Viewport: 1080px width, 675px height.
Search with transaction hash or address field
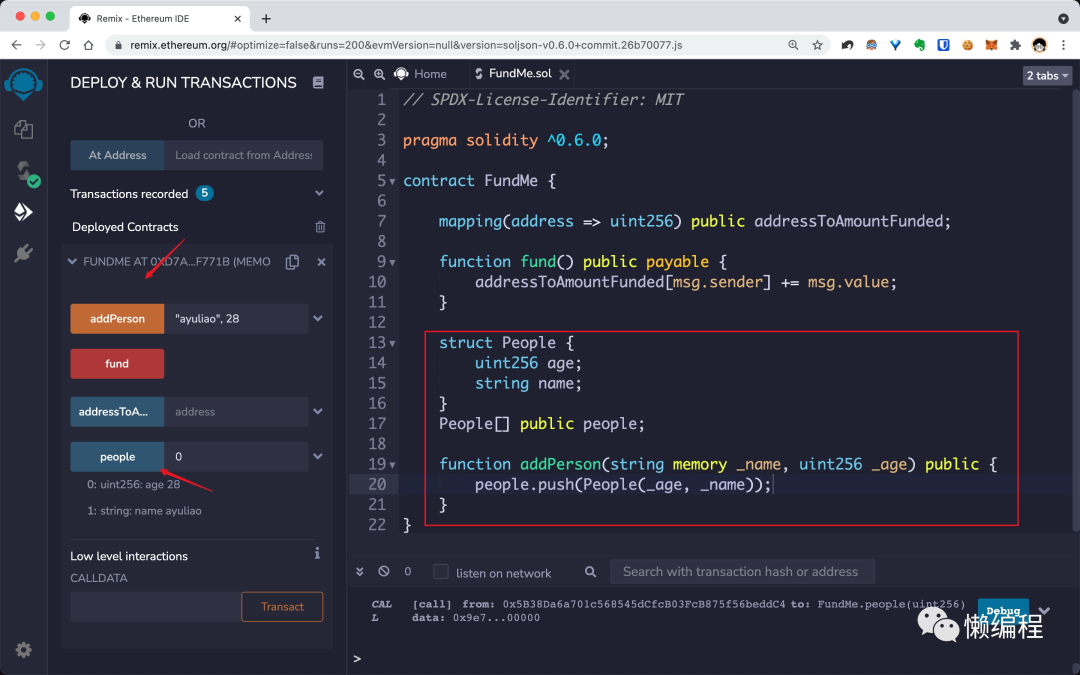[742, 571]
